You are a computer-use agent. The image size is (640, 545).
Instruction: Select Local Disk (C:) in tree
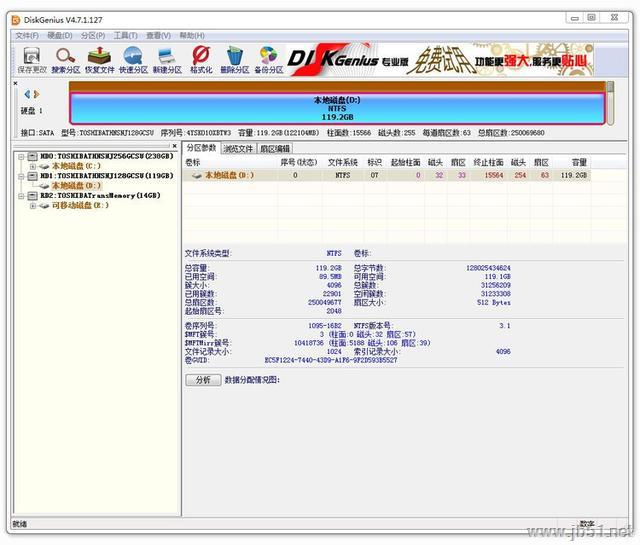click(76, 166)
